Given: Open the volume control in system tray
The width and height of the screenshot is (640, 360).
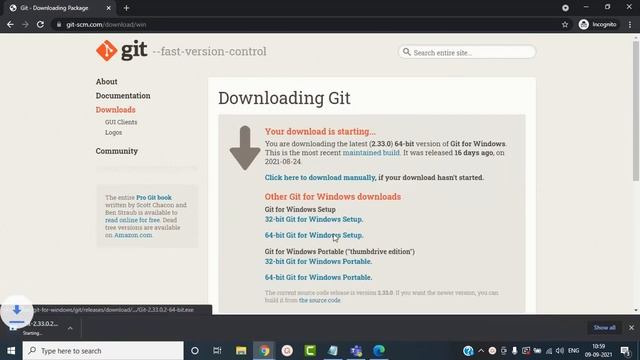Looking at the screenshot, I should [x=560, y=351].
